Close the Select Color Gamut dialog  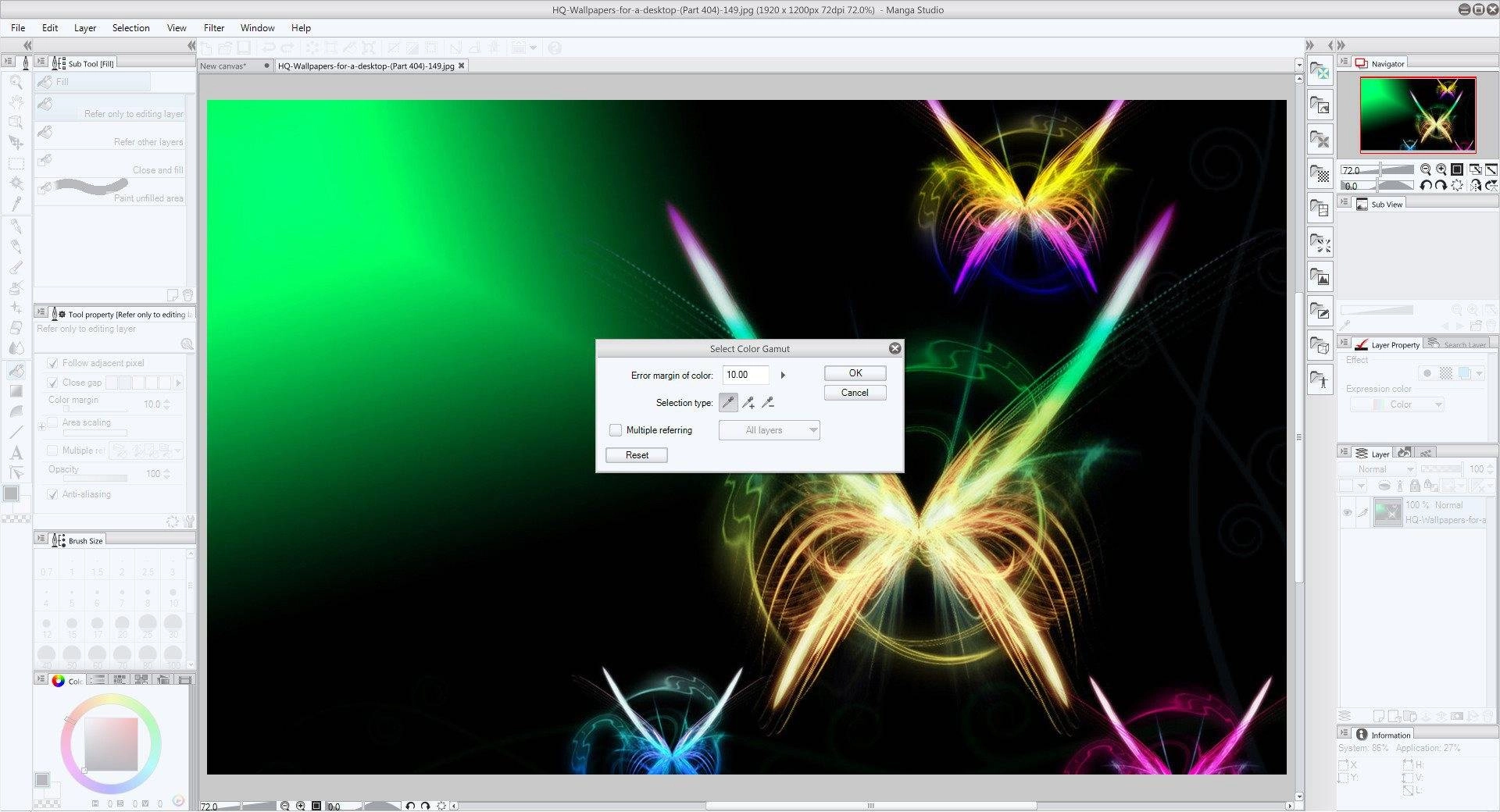click(x=895, y=348)
